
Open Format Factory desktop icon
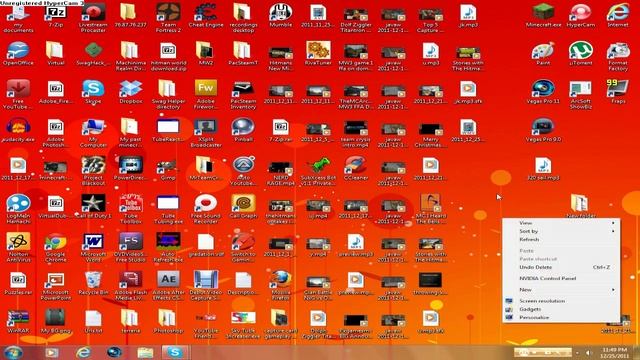coord(618,51)
